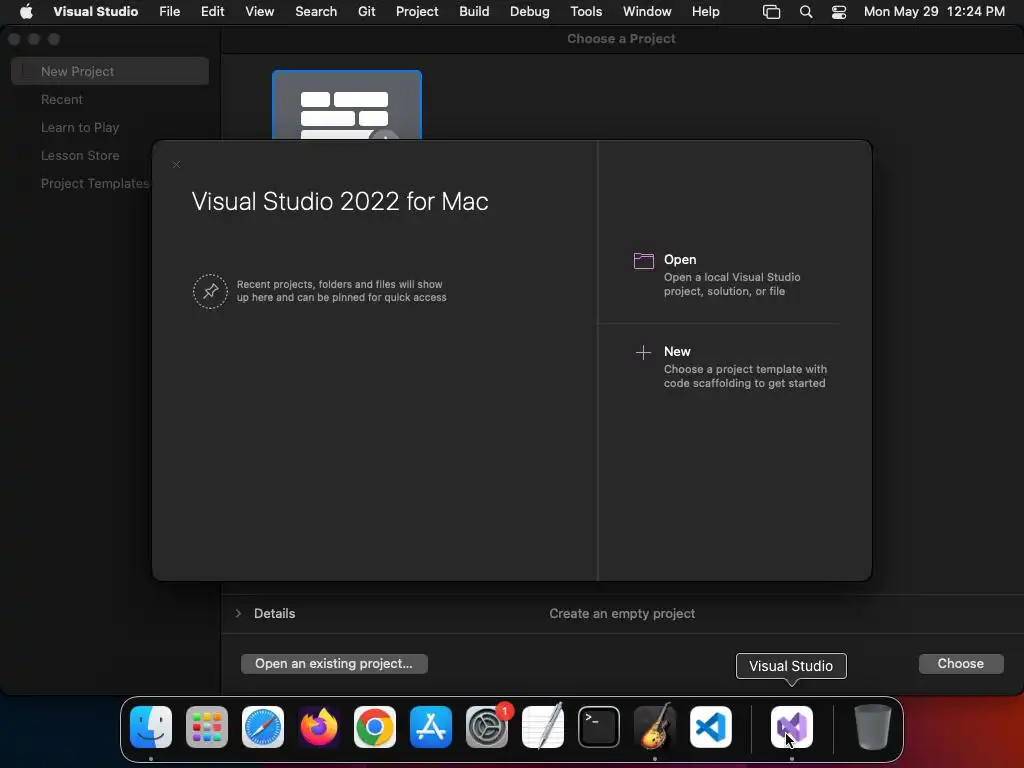Open the File menu
Viewport: 1024px width, 768px height.
(170, 11)
